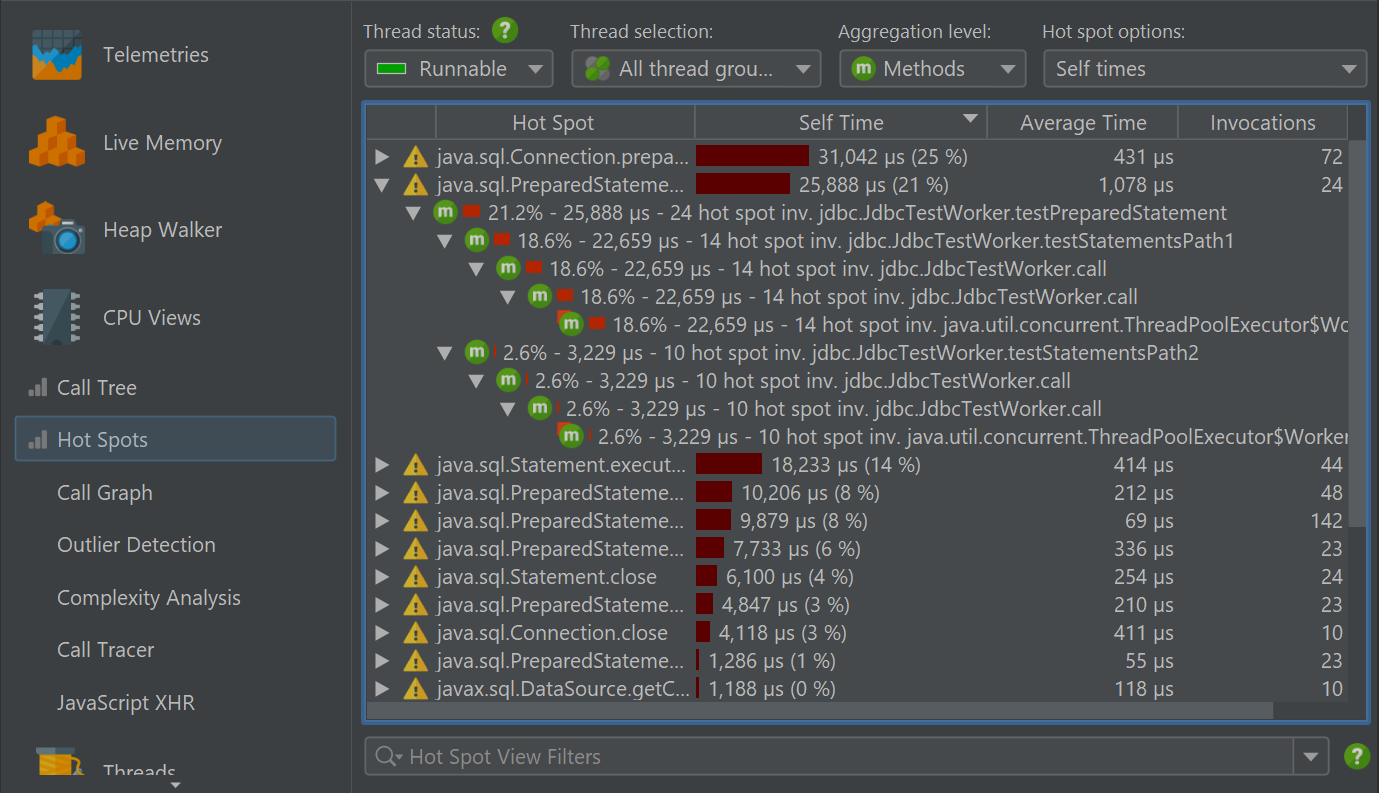Open the filter history dropdown arrow

tap(1311, 757)
